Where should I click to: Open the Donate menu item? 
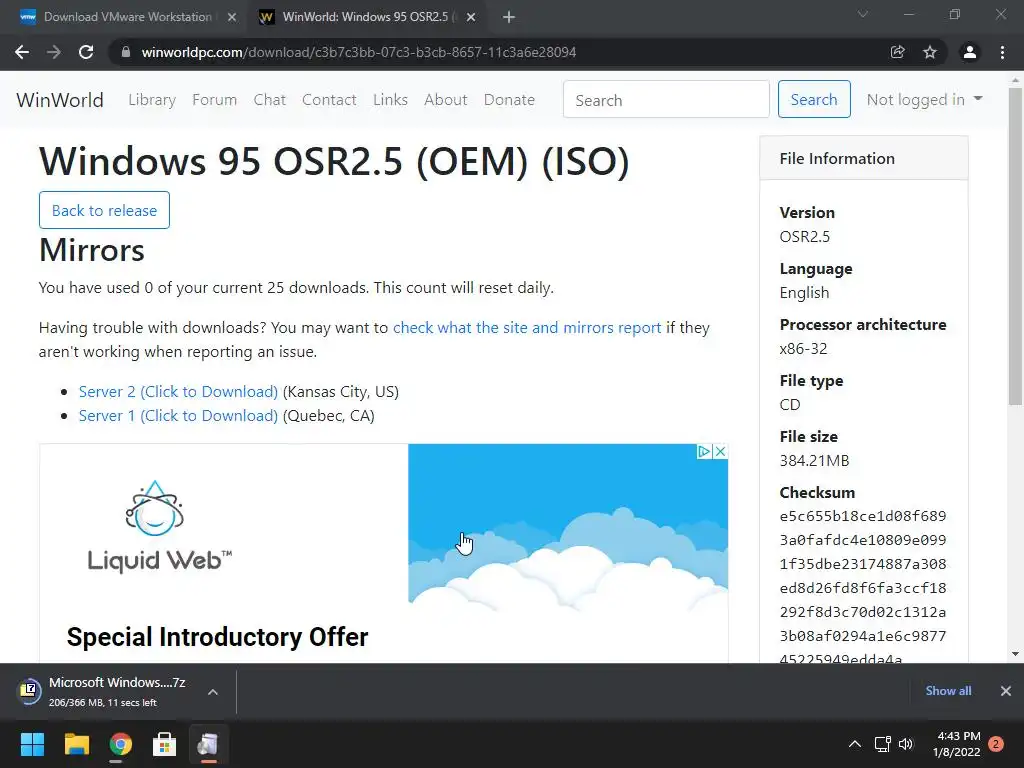pos(509,100)
